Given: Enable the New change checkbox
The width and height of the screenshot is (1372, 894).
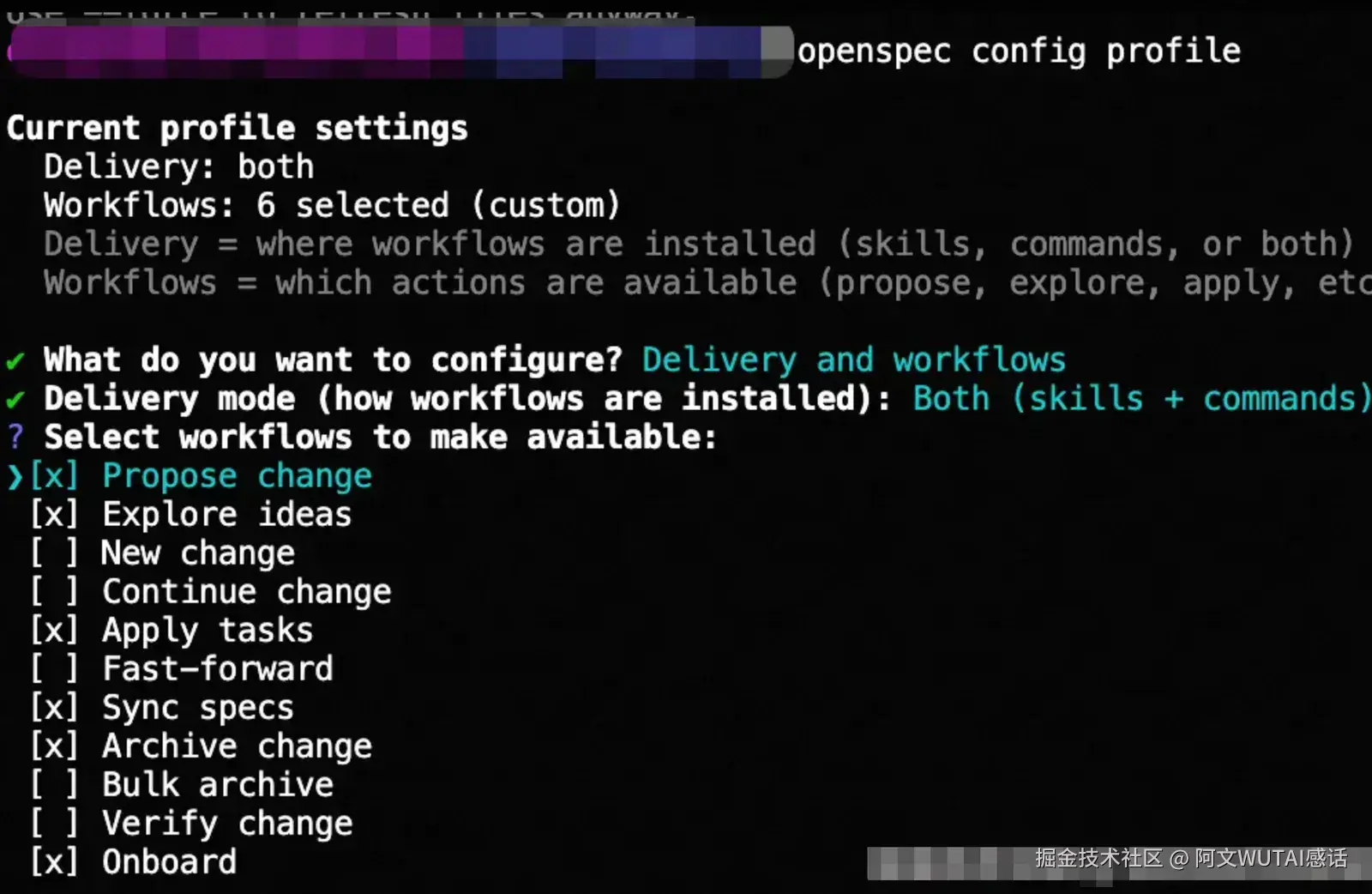Looking at the screenshot, I should coord(54,553).
